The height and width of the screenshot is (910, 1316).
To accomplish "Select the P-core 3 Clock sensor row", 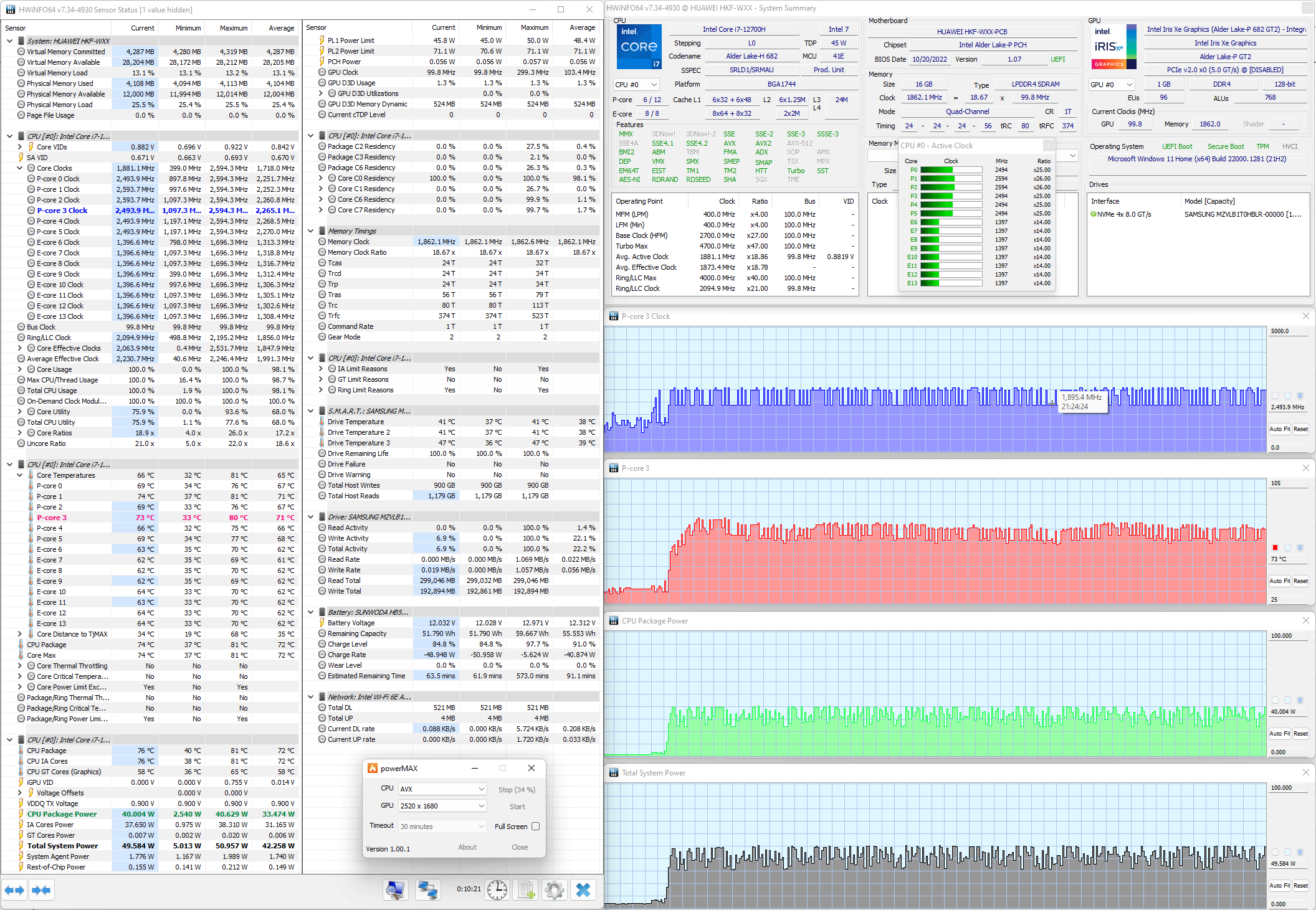I will tap(62, 211).
